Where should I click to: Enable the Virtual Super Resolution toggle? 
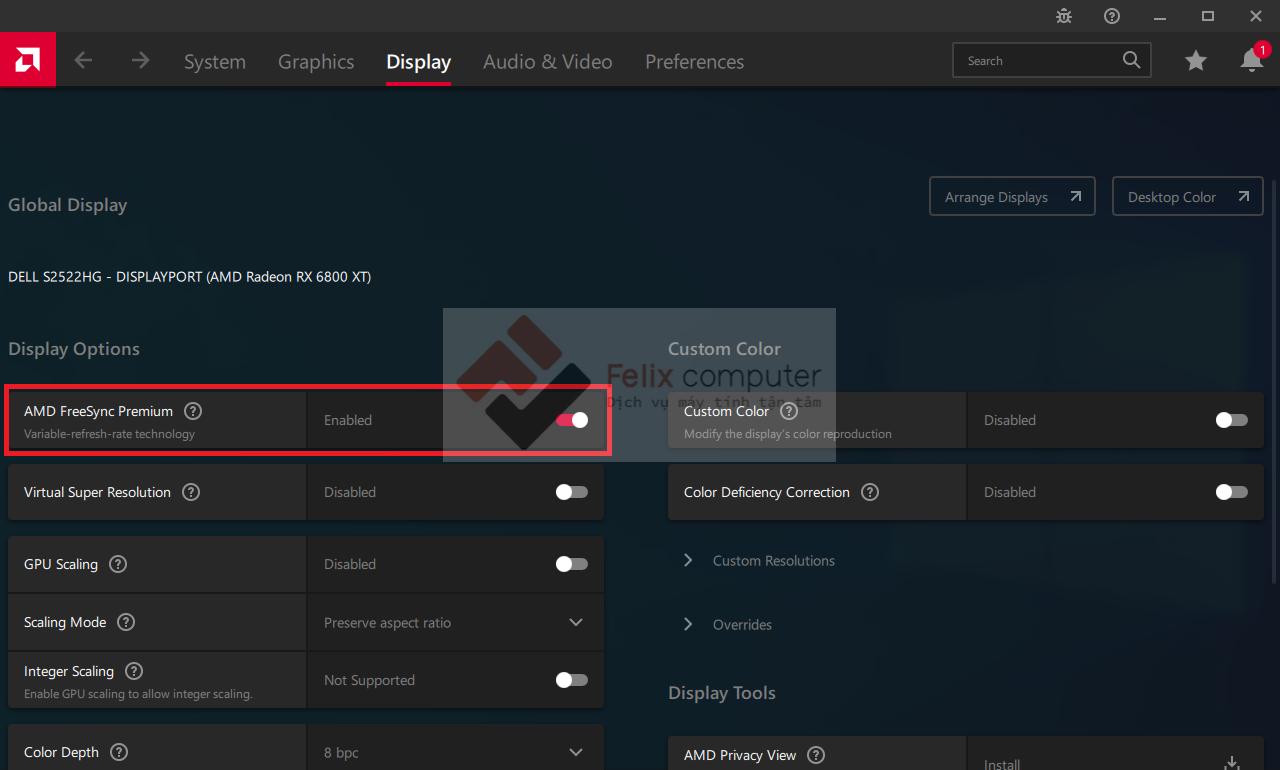[x=572, y=492]
